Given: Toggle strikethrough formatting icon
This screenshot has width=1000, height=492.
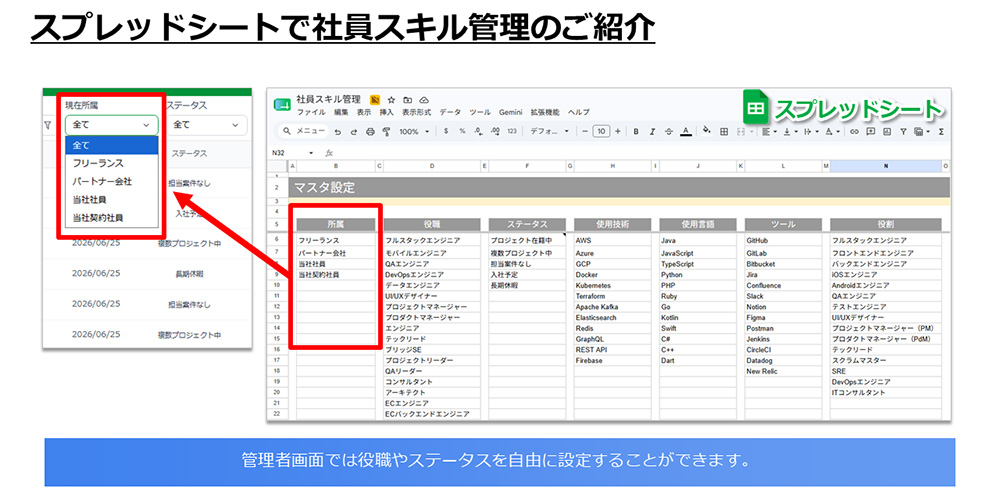Looking at the screenshot, I should click(x=669, y=131).
